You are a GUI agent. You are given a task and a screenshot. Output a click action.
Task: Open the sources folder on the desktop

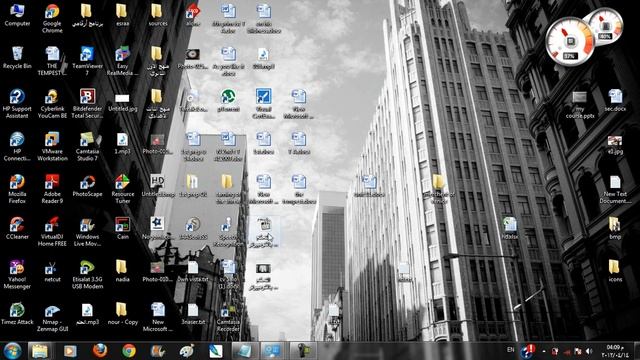(x=158, y=15)
